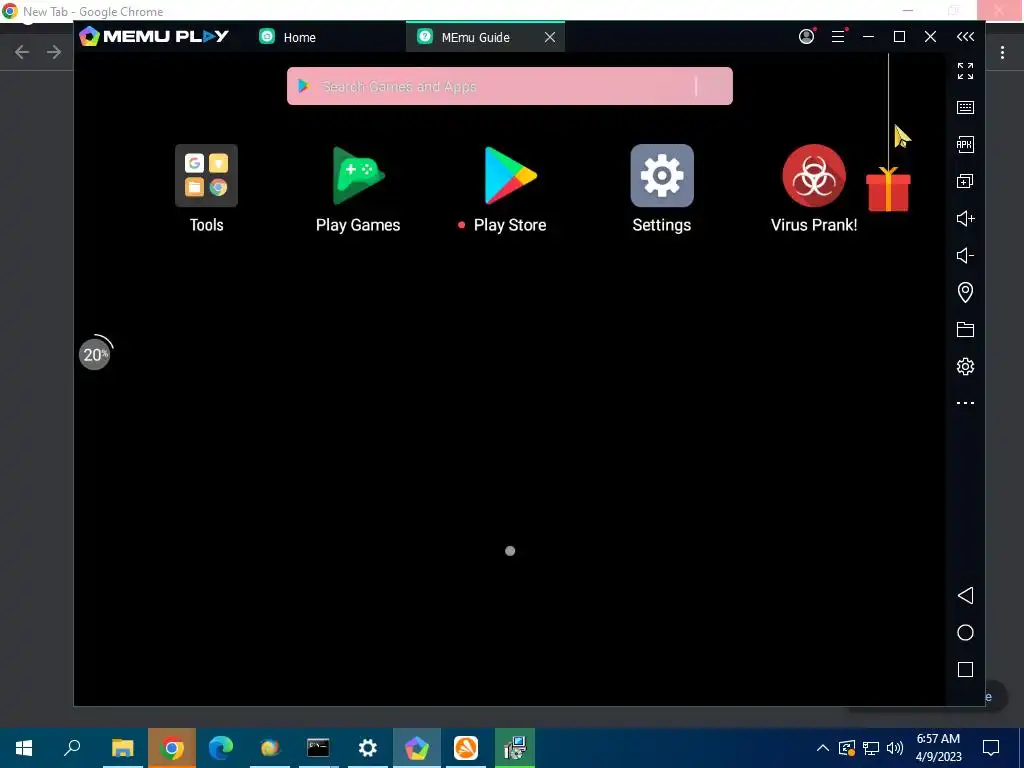Viewport: 1024px width, 768px height.
Task: Open the shared folder icon
Action: pos(965,329)
